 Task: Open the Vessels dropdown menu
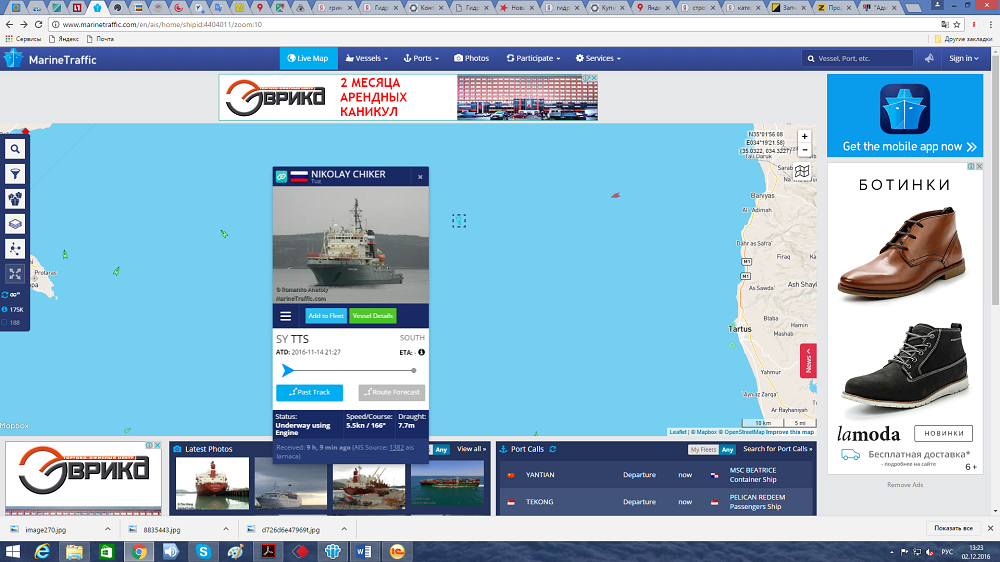(x=367, y=58)
